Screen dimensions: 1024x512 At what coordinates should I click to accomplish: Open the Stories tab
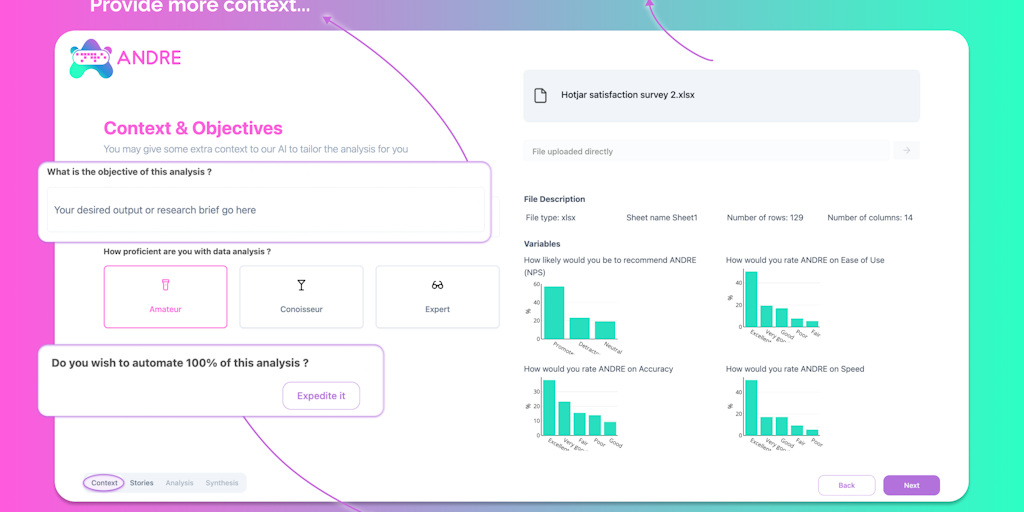[x=142, y=483]
